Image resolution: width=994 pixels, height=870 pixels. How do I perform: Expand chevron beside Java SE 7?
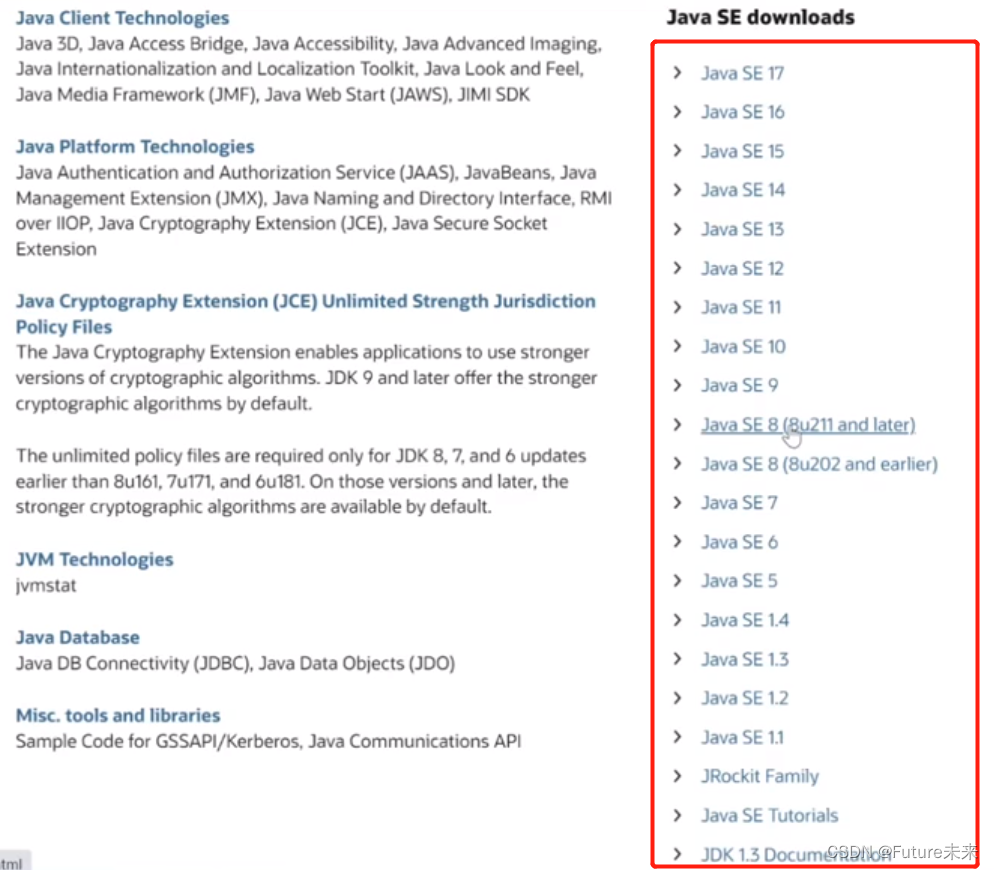tap(678, 503)
